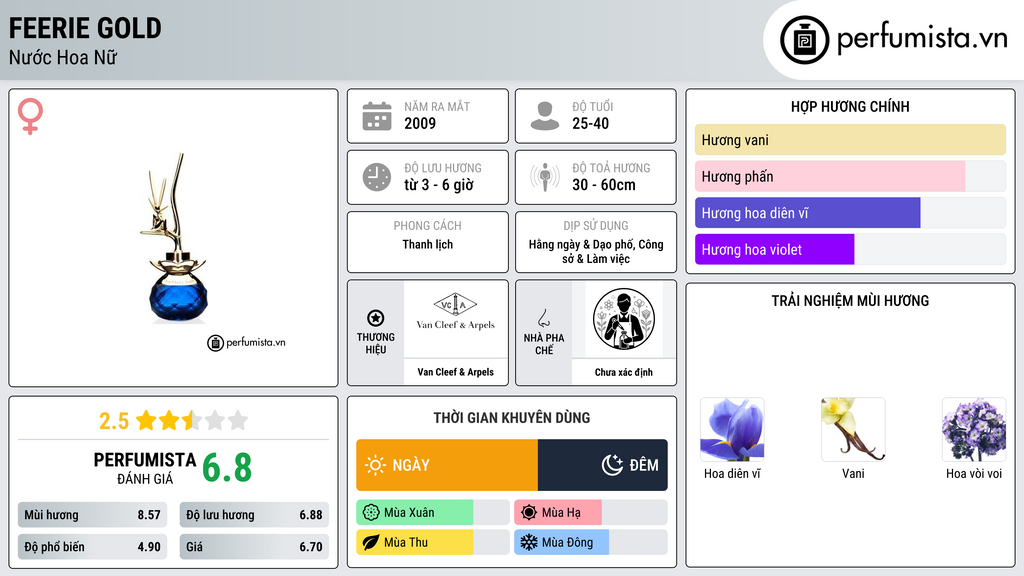Click the flower icon for Mùa Xuân
The image size is (1024, 576).
point(370,513)
